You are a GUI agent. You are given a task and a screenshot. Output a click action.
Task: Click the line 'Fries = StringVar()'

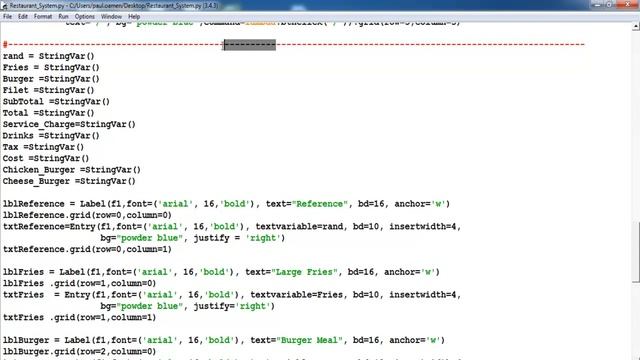pyautogui.click(x=51, y=68)
